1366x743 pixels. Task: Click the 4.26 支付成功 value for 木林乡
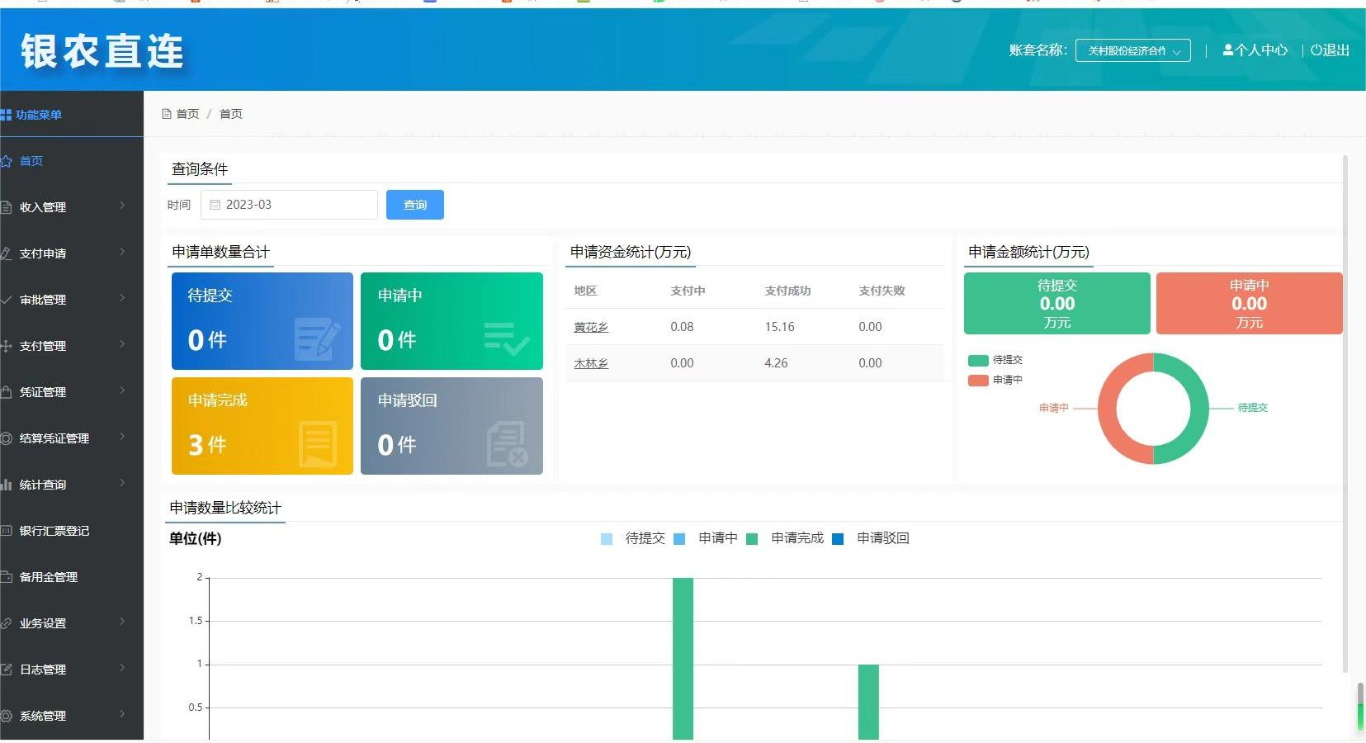pos(776,363)
